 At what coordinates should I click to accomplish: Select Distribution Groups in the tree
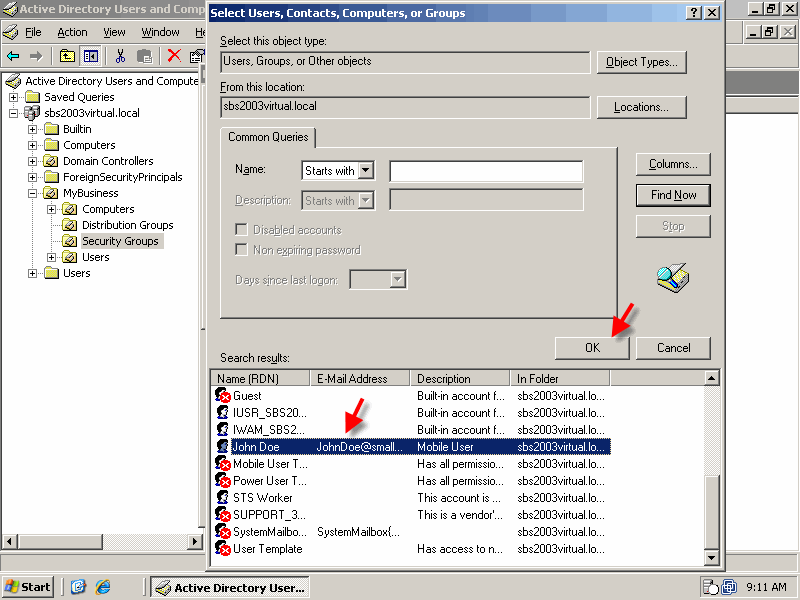(x=128, y=225)
